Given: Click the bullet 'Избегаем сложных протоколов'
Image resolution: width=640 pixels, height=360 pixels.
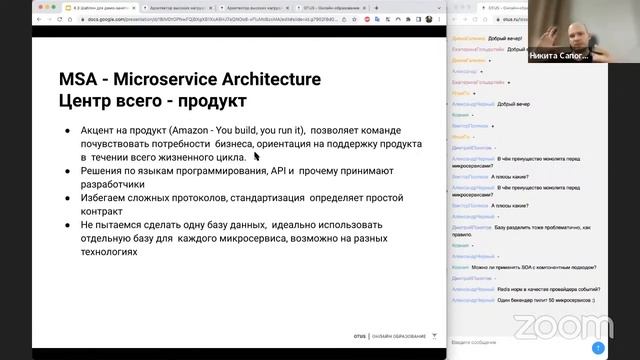Looking at the screenshot, I should [x=242, y=204].
